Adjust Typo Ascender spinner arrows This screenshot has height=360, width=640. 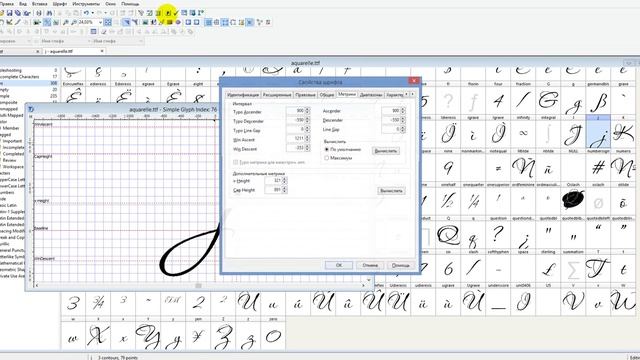307,111
